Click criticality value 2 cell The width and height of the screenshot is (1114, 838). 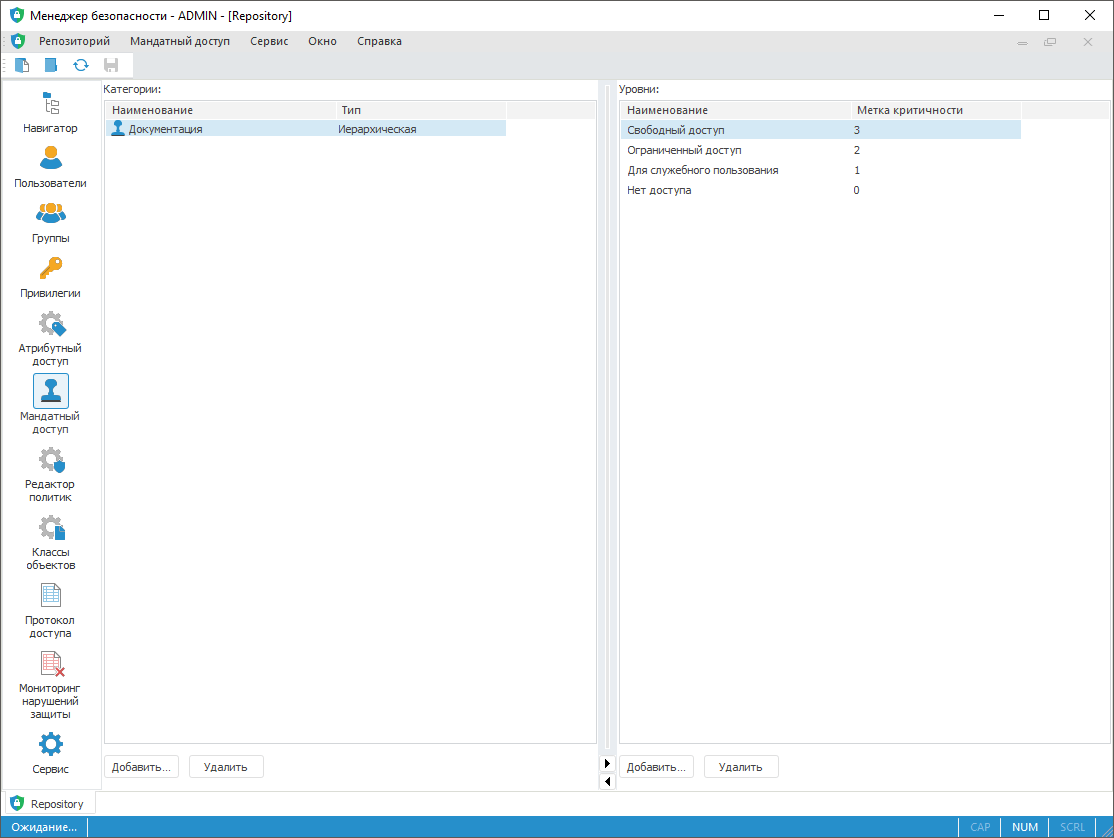[x=857, y=150]
